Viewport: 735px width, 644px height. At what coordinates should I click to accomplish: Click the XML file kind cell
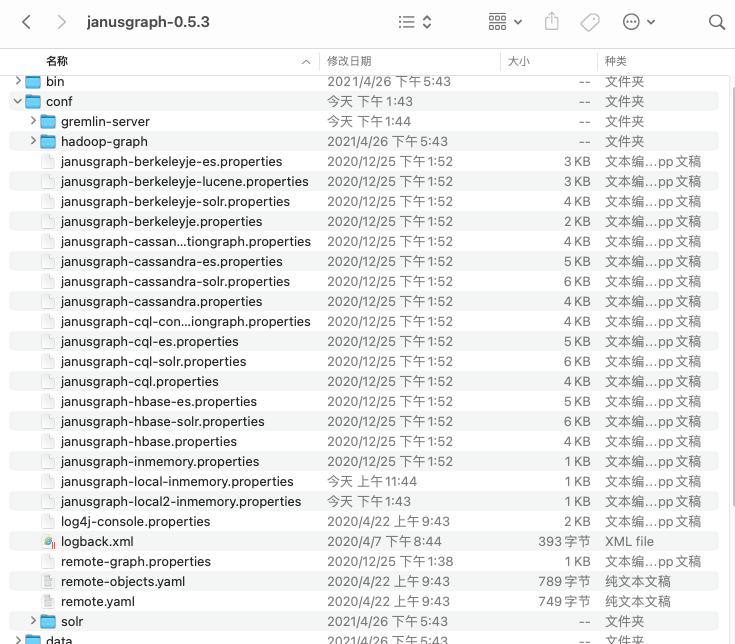click(x=629, y=541)
